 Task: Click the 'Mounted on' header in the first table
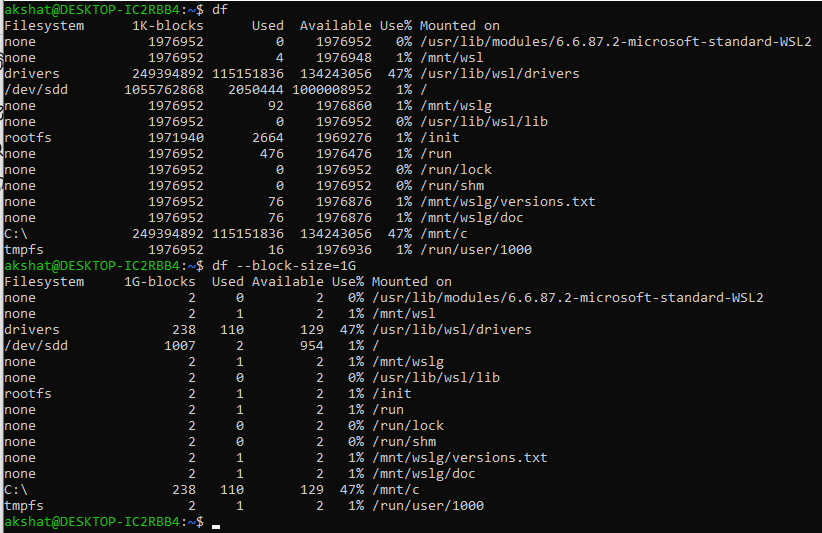(460, 26)
